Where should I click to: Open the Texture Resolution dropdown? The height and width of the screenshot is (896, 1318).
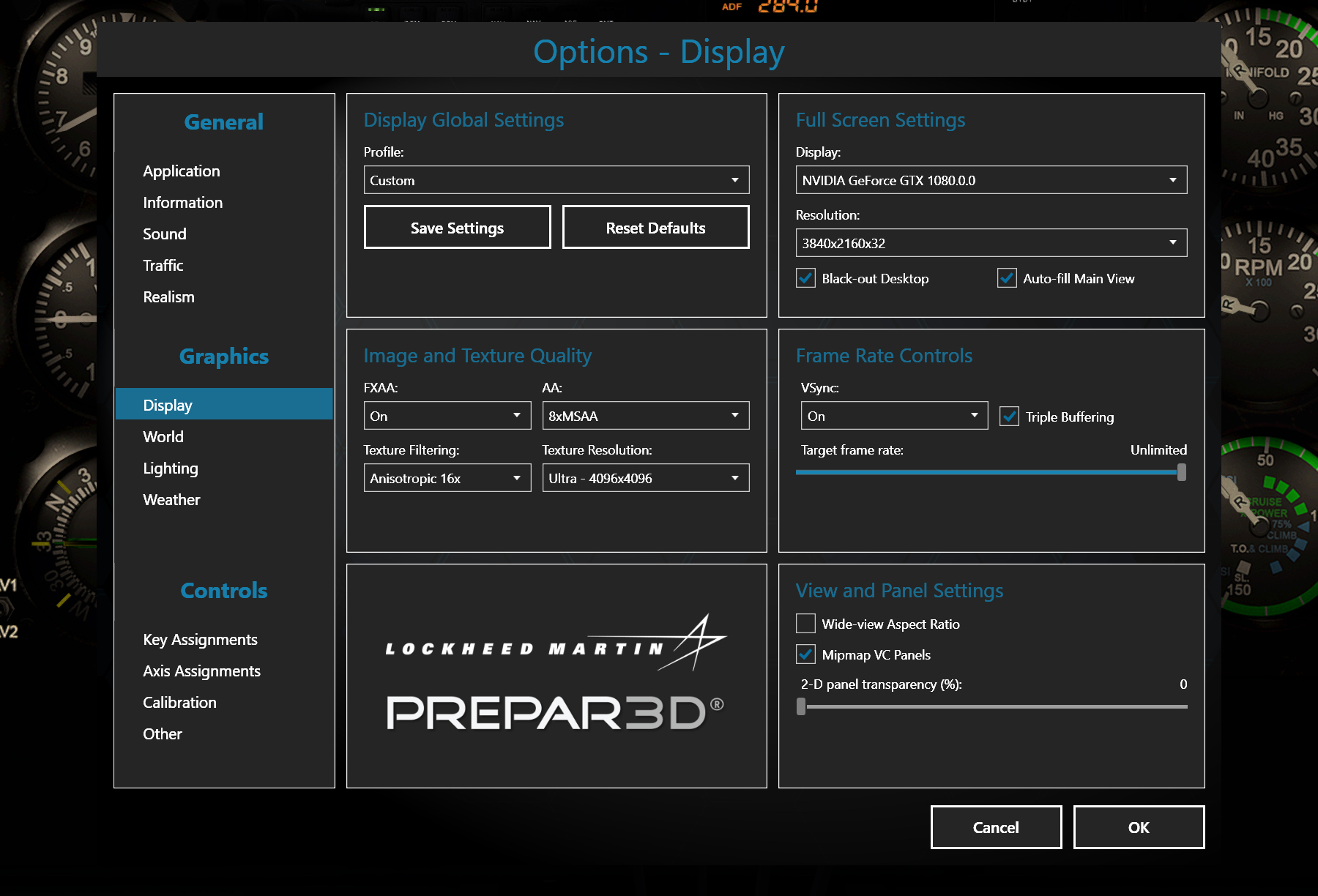point(646,478)
